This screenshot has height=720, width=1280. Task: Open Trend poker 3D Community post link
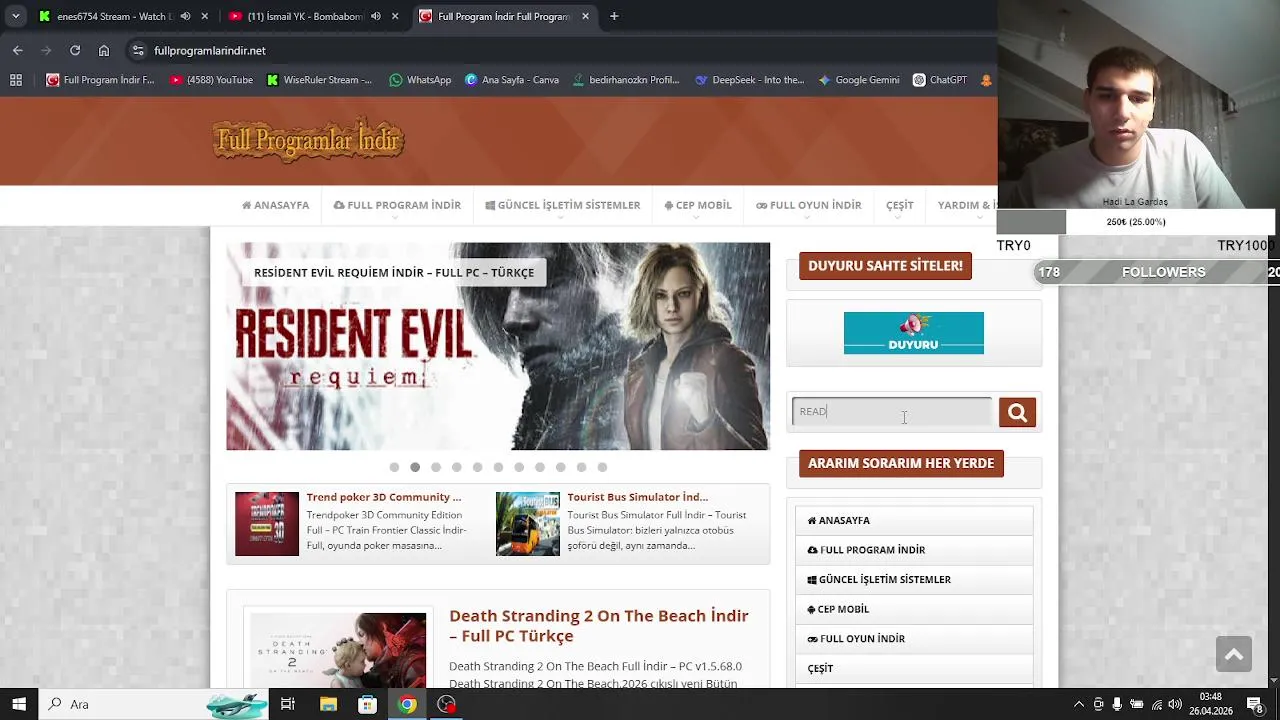click(x=384, y=497)
